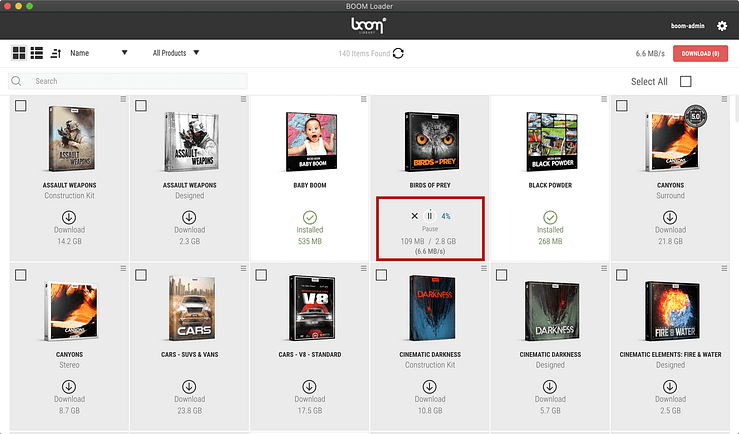Open Cinematic Elements Fire & Water cover

pos(672,311)
